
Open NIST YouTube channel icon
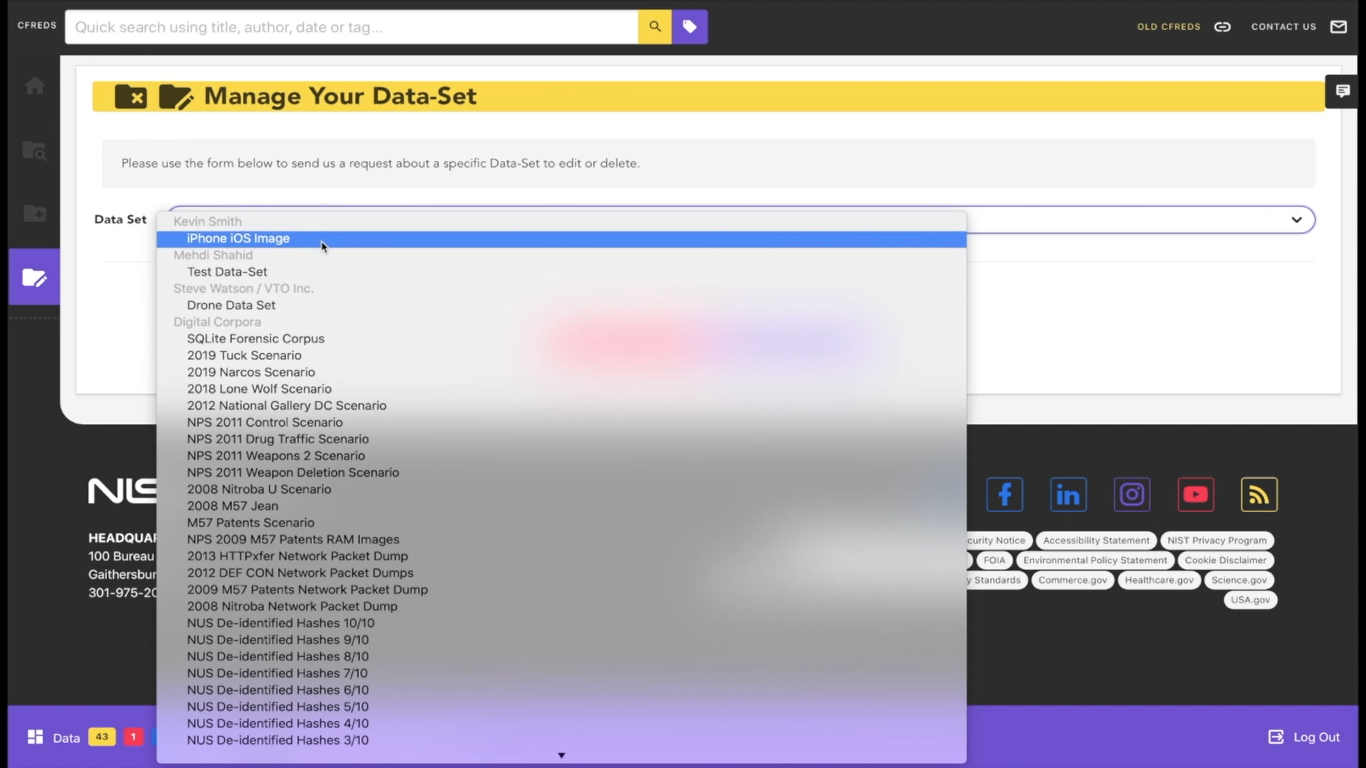click(x=1195, y=495)
